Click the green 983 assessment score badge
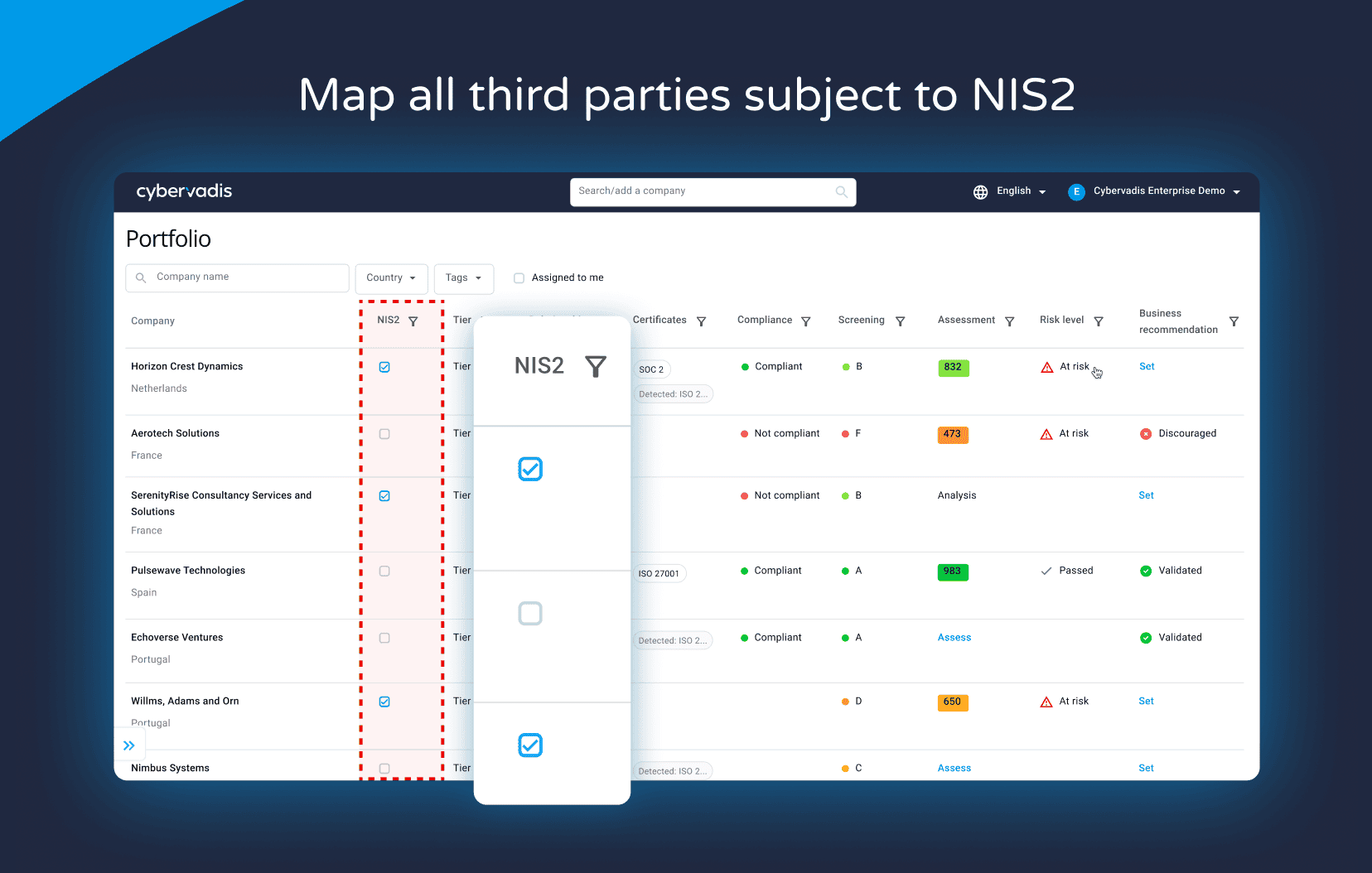Screen dimensions: 1372x873 (x=952, y=572)
